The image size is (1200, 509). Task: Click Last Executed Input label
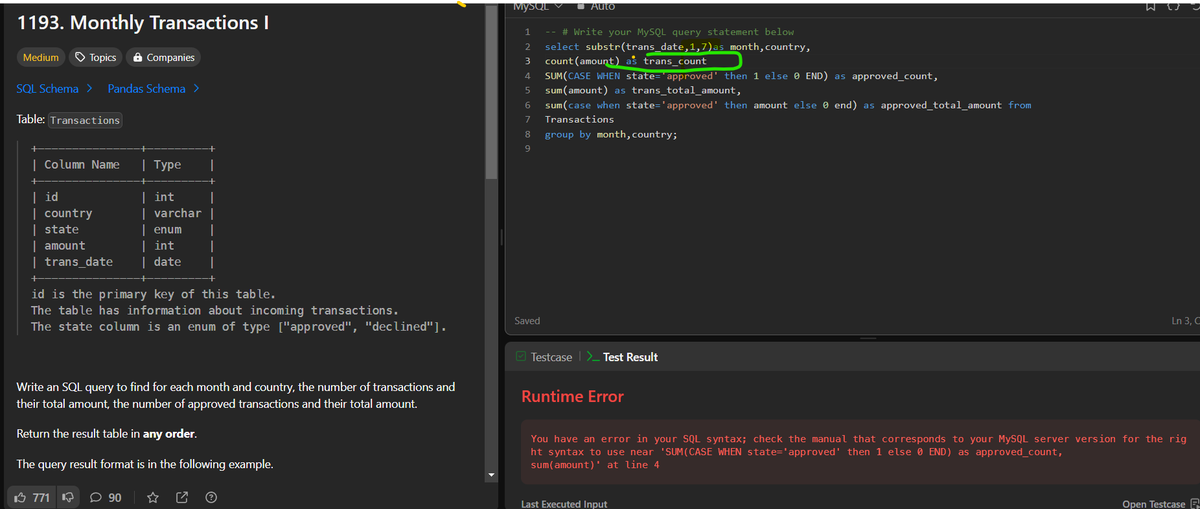coord(564,504)
